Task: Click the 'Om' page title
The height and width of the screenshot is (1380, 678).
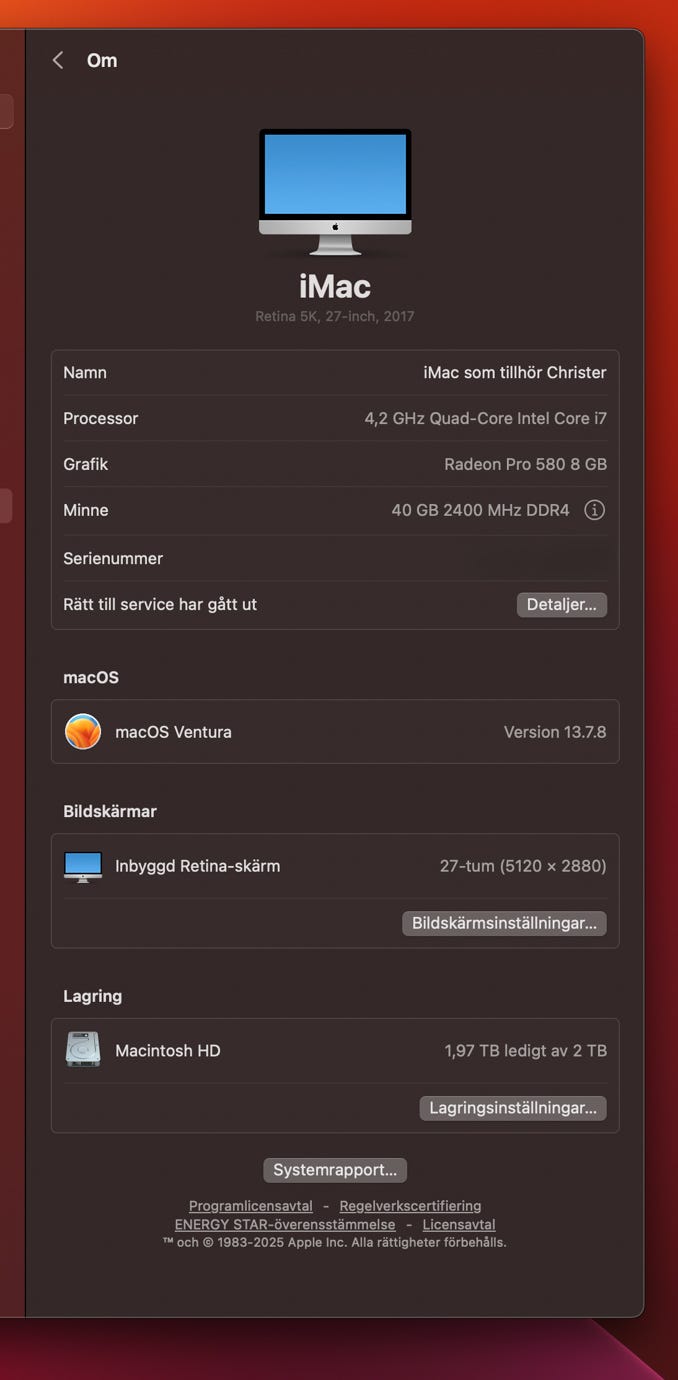Action: click(102, 60)
